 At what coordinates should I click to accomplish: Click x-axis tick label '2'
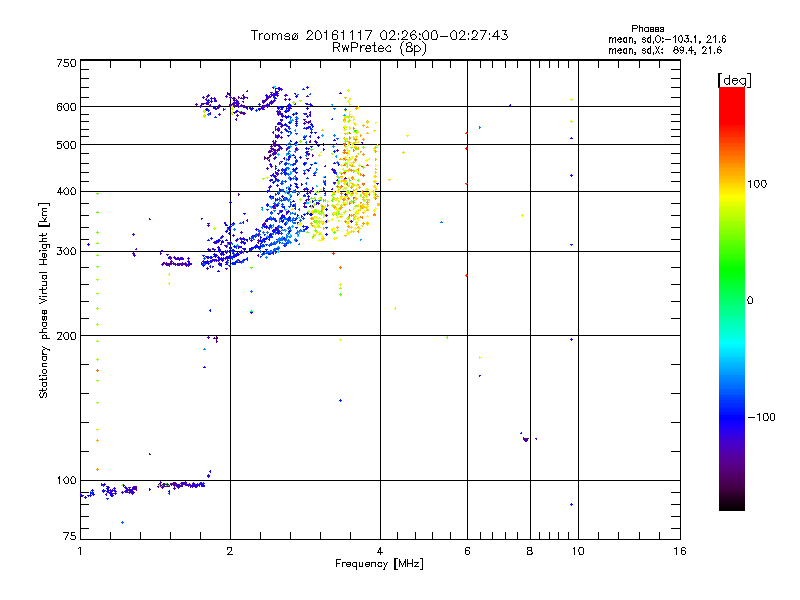click(230, 551)
